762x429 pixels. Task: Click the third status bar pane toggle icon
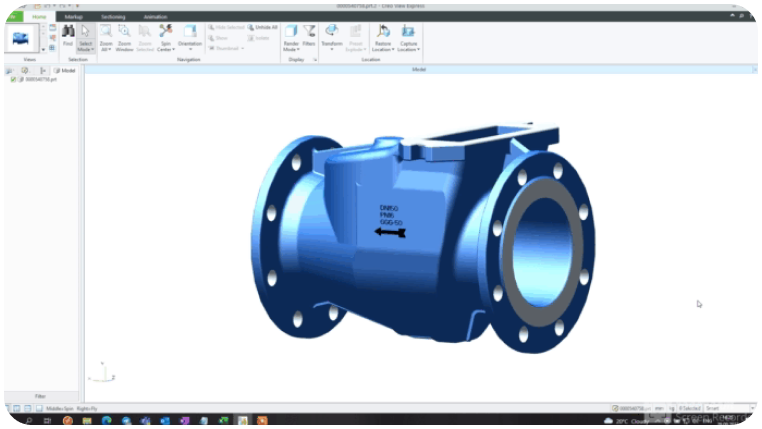[x=28, y=409]
